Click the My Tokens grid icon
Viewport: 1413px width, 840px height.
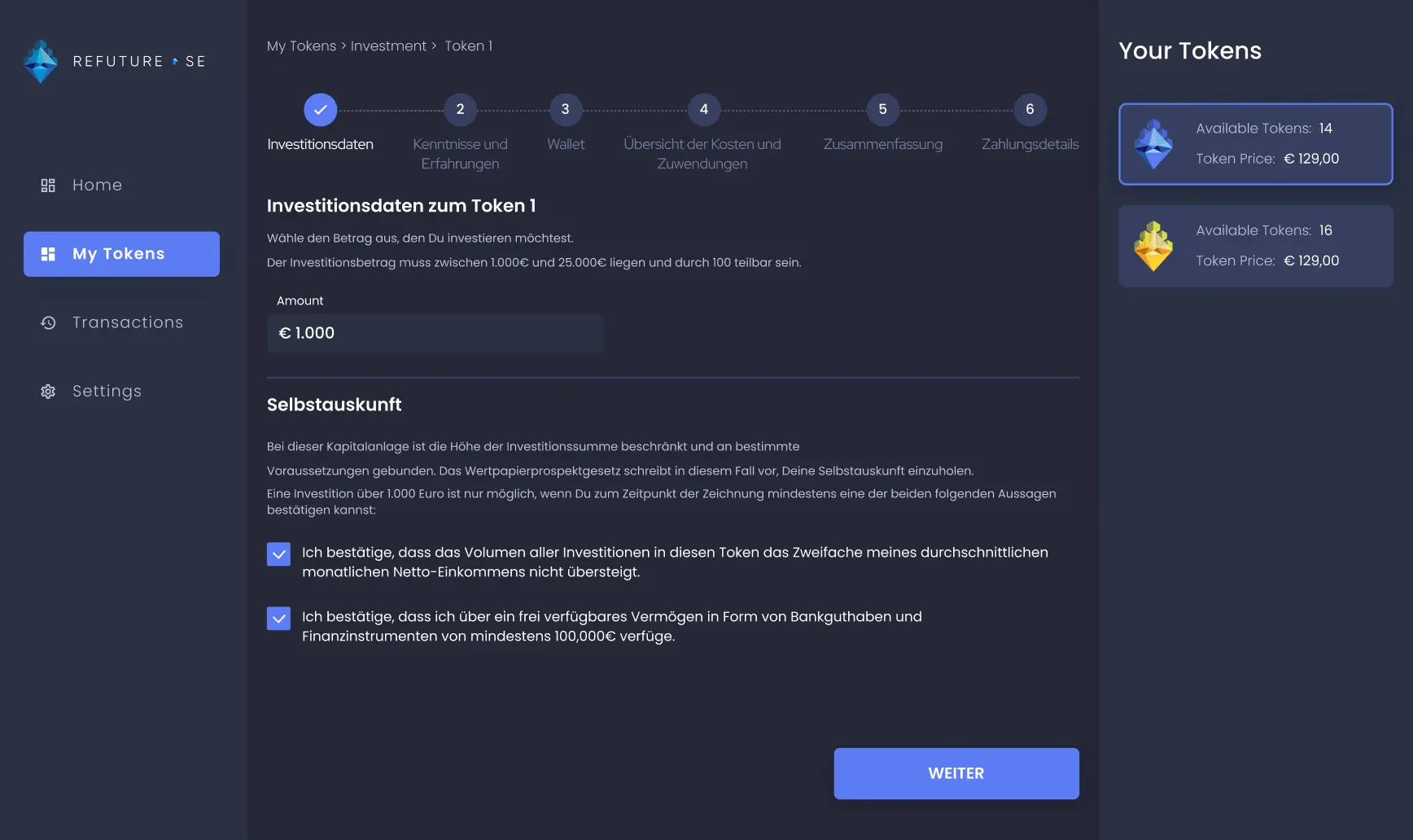47,253
